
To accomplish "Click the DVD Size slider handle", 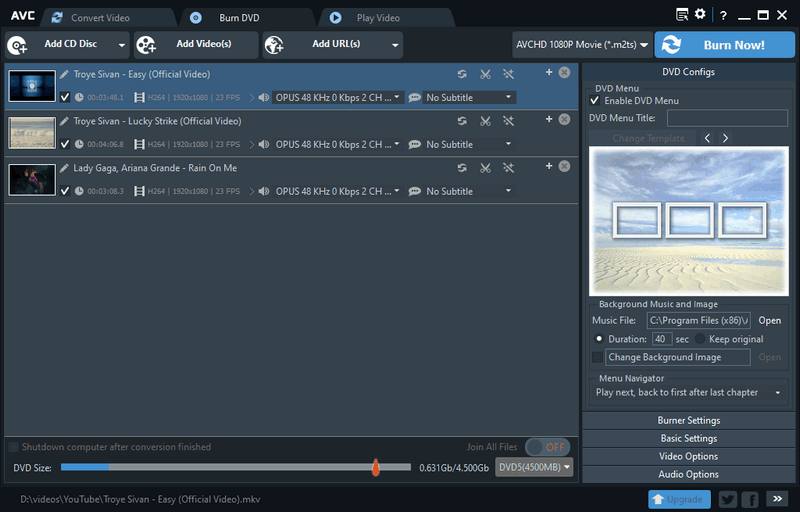I will [376, 467].
